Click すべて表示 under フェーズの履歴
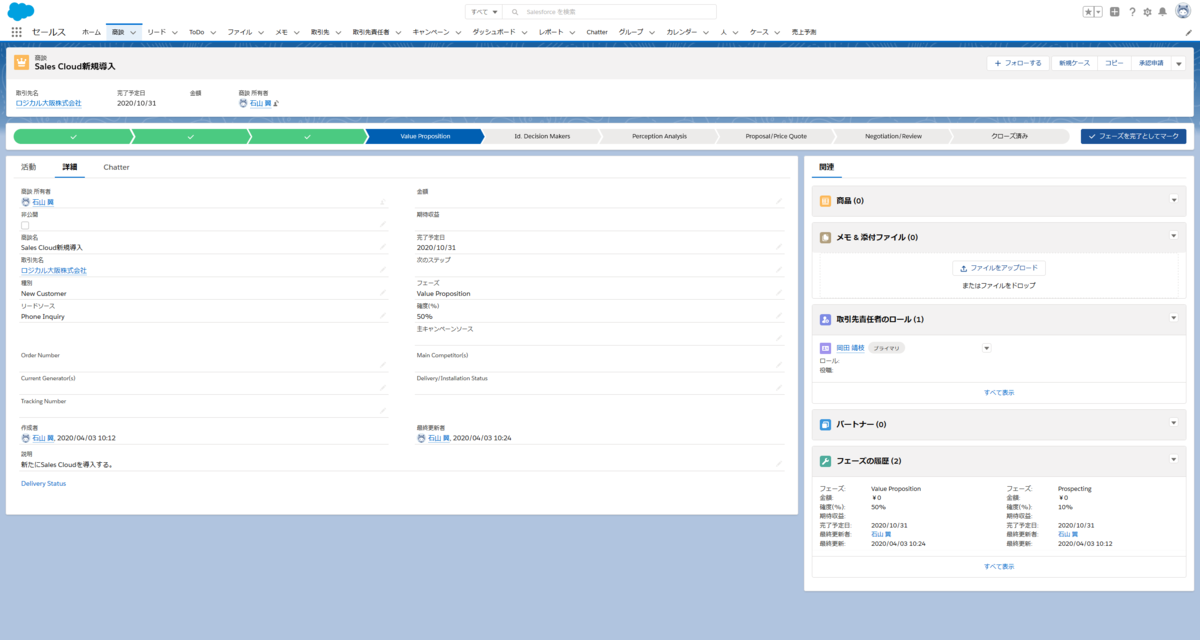This screenshot has width=1200, height=640. [998, 566]
